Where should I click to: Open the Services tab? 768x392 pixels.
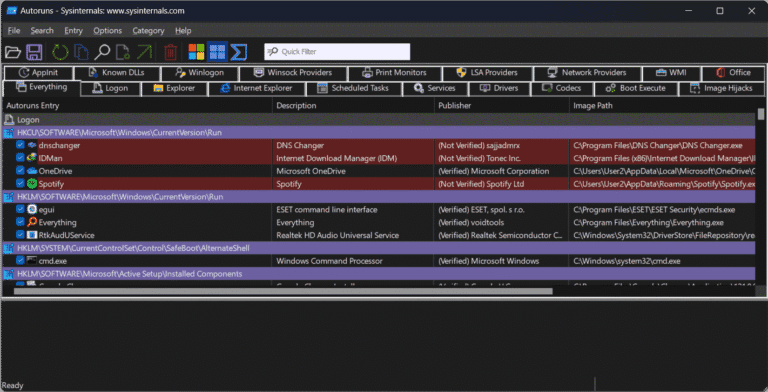pyautogui.click(x=435, y=88)
